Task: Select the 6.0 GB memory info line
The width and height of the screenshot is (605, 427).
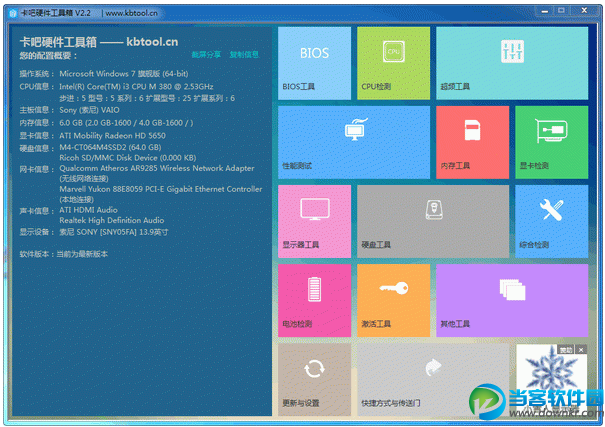Action: (x=126, y=123)
